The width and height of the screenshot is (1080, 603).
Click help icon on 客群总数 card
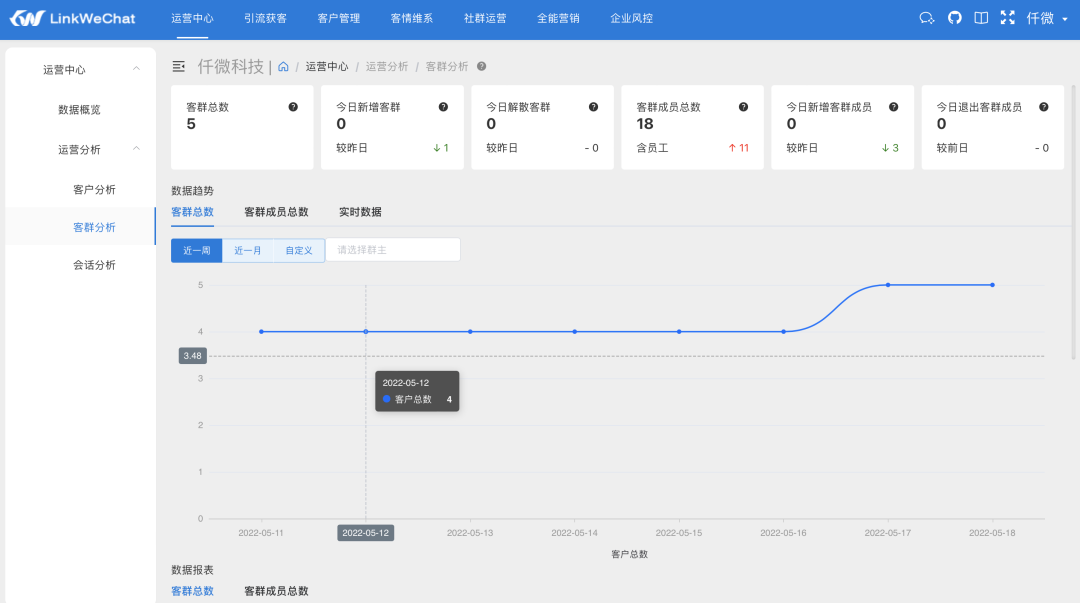pos(293,107)
